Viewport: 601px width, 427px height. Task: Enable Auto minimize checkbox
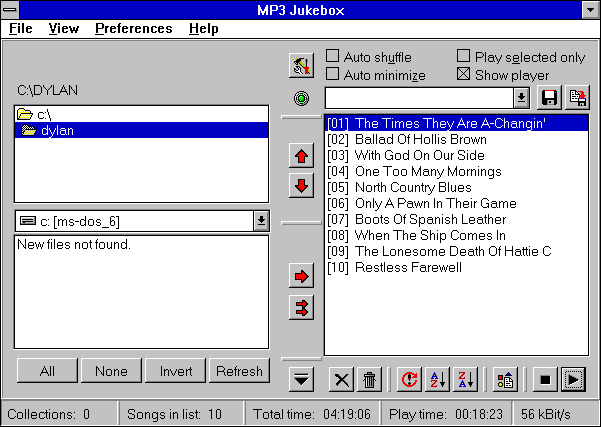pos(376,75)
